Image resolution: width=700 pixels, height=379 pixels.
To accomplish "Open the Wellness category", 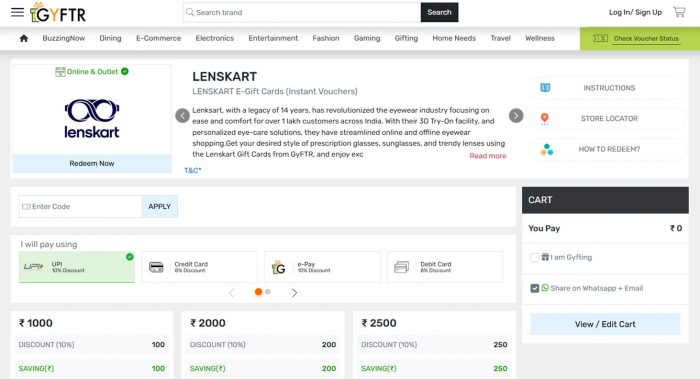I will pyautogui.click(x=540, y=38).
